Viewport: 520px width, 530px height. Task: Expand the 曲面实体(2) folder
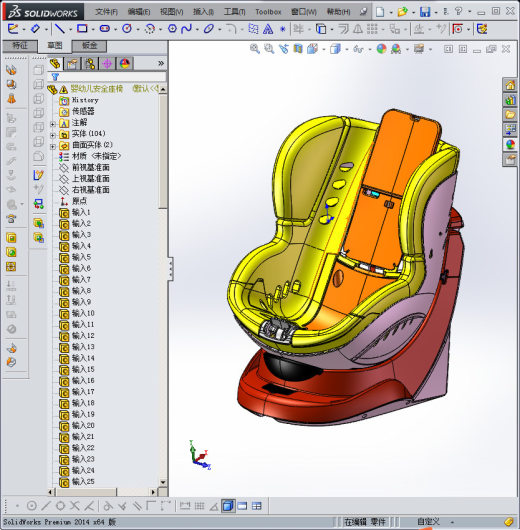52,146
